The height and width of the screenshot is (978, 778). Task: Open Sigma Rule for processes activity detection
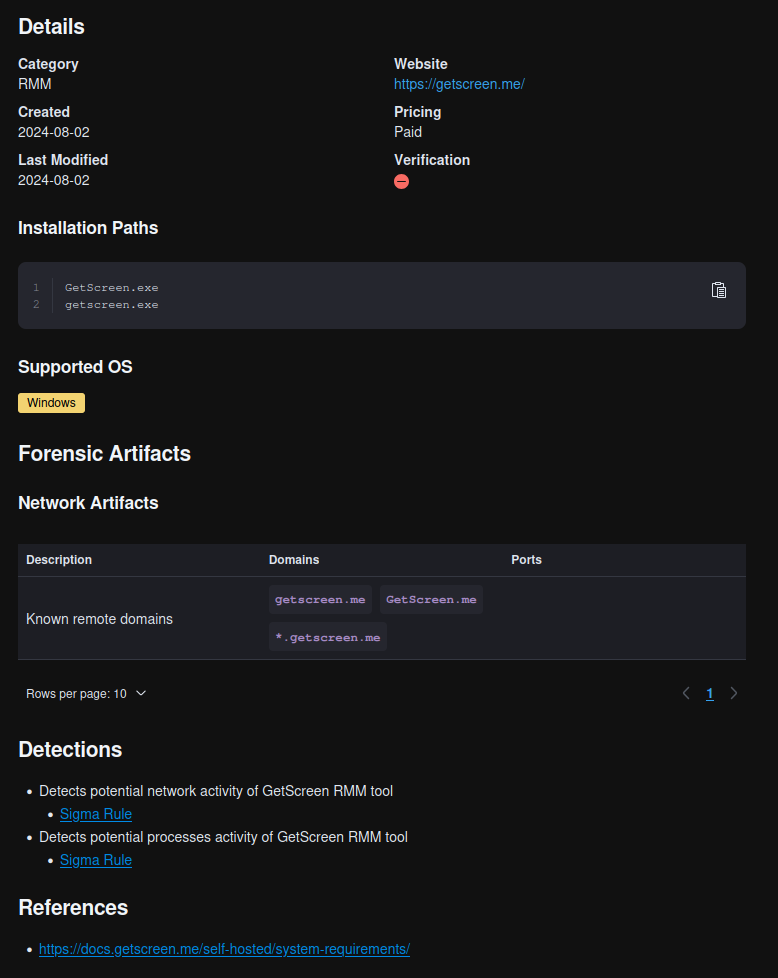click(95, 860)
